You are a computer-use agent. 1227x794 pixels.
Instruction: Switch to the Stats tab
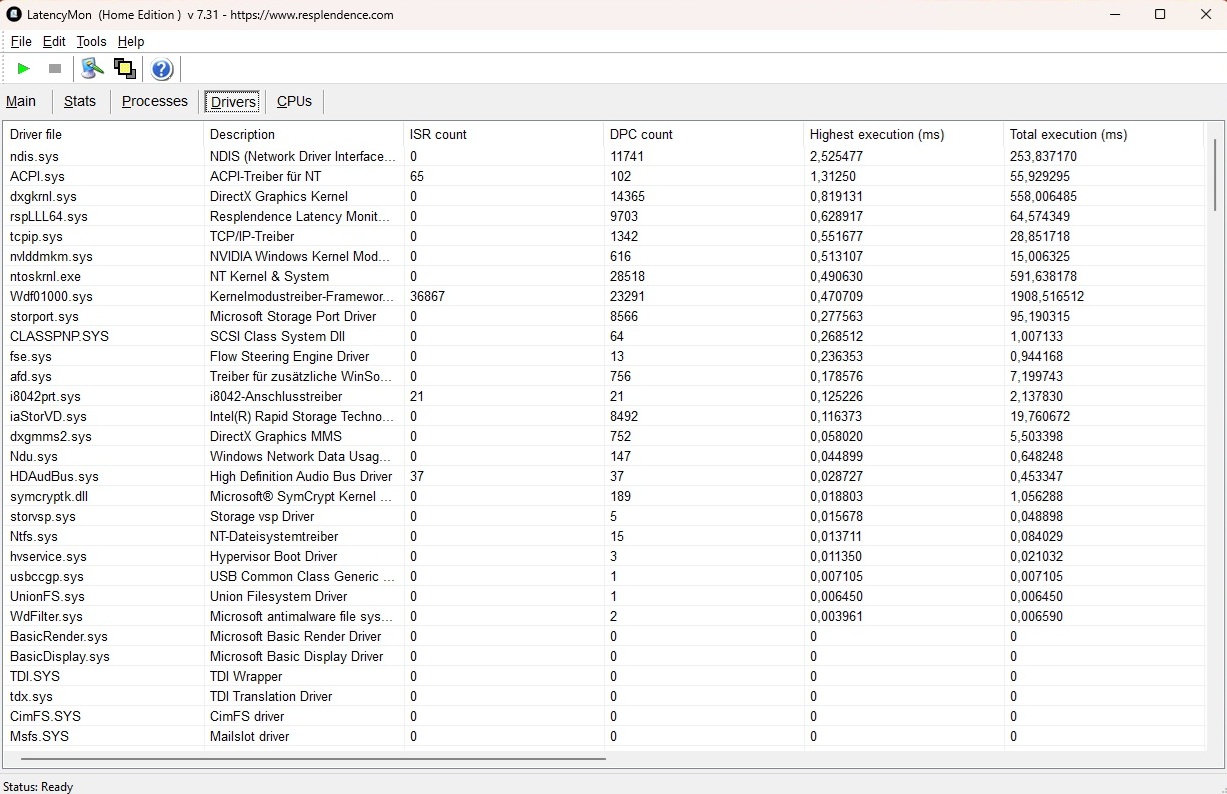[80, 102]
